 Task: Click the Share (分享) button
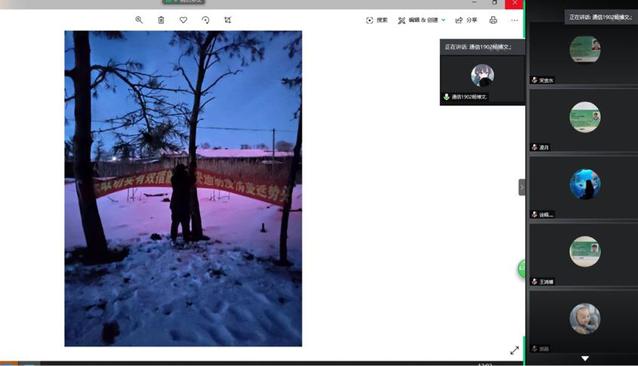pos(466,20)
